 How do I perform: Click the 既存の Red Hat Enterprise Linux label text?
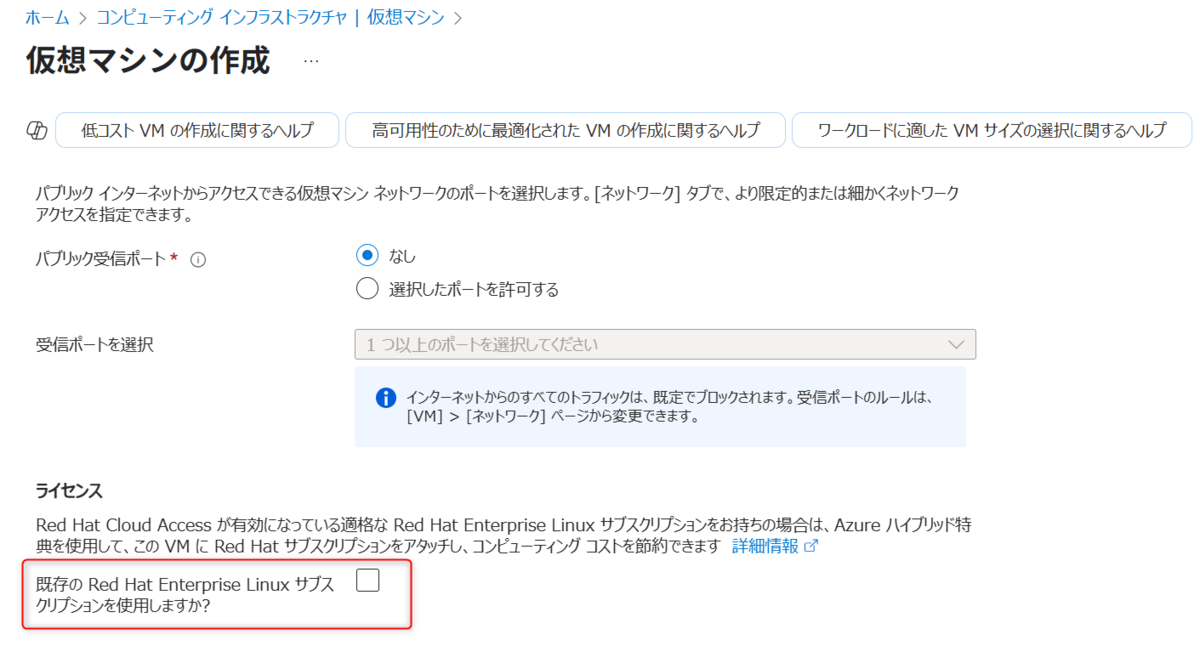click(x=185, y=595)
